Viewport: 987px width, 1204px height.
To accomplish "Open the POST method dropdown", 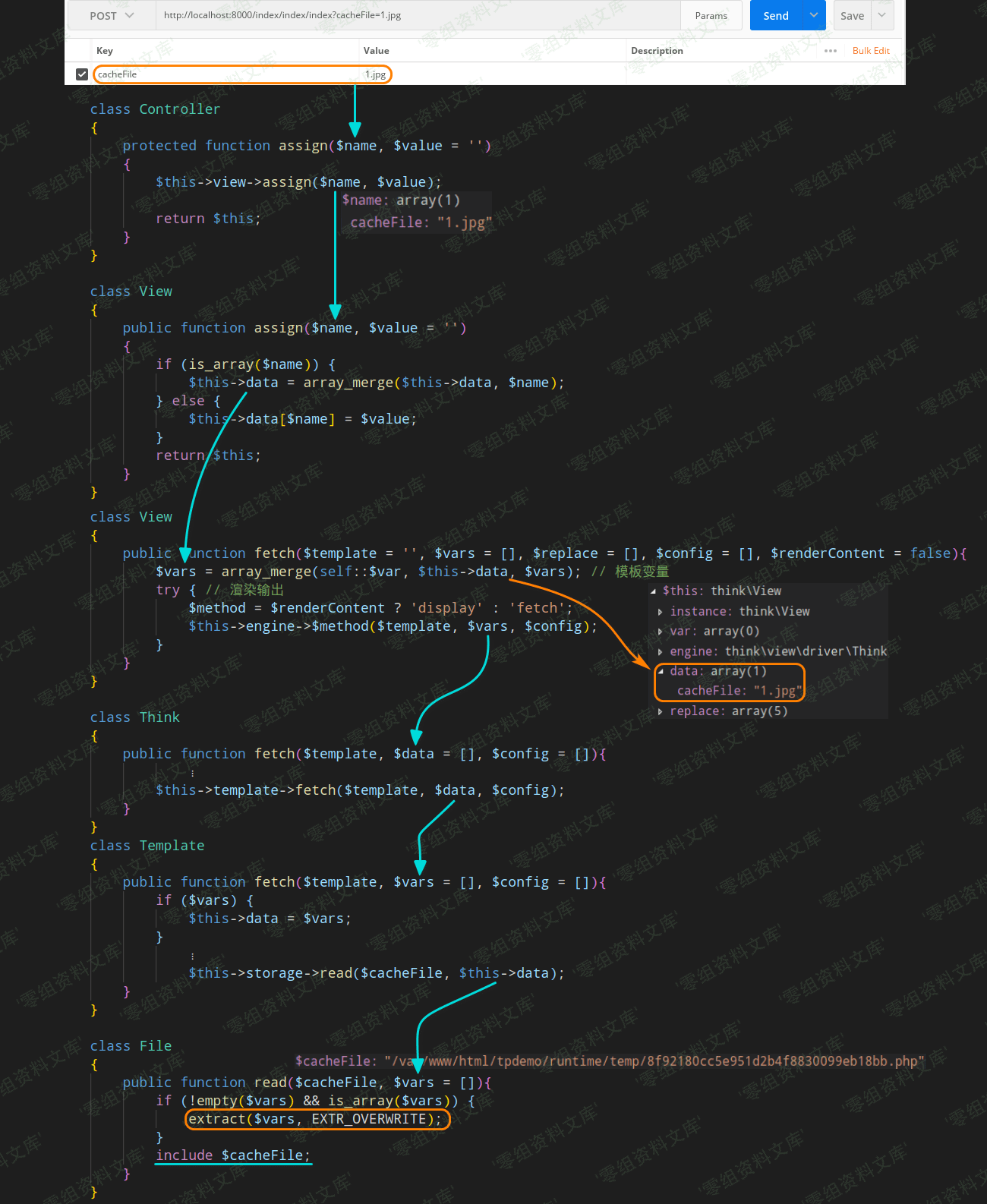I will 111,15.
